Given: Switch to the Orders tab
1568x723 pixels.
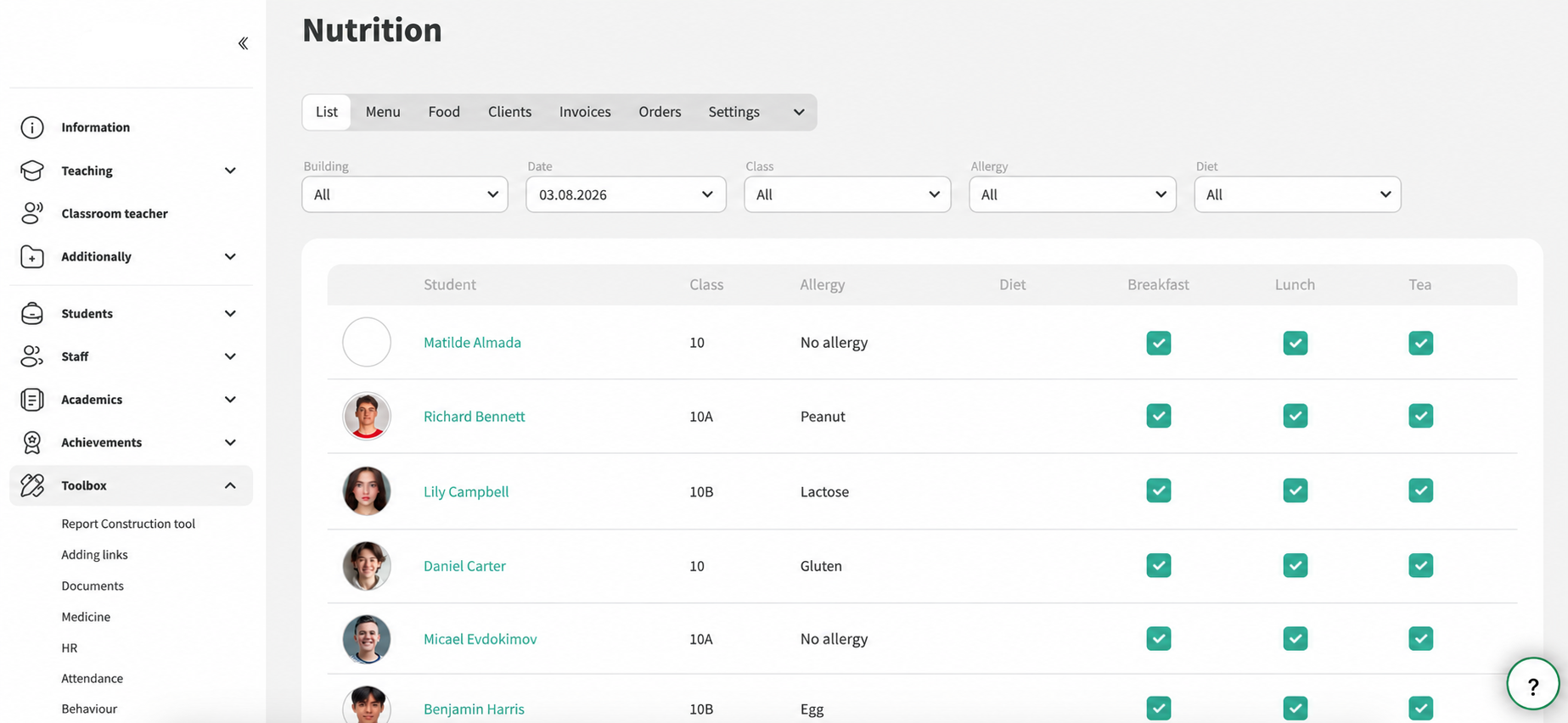Looking at the screenshot, I should [660, 112].
